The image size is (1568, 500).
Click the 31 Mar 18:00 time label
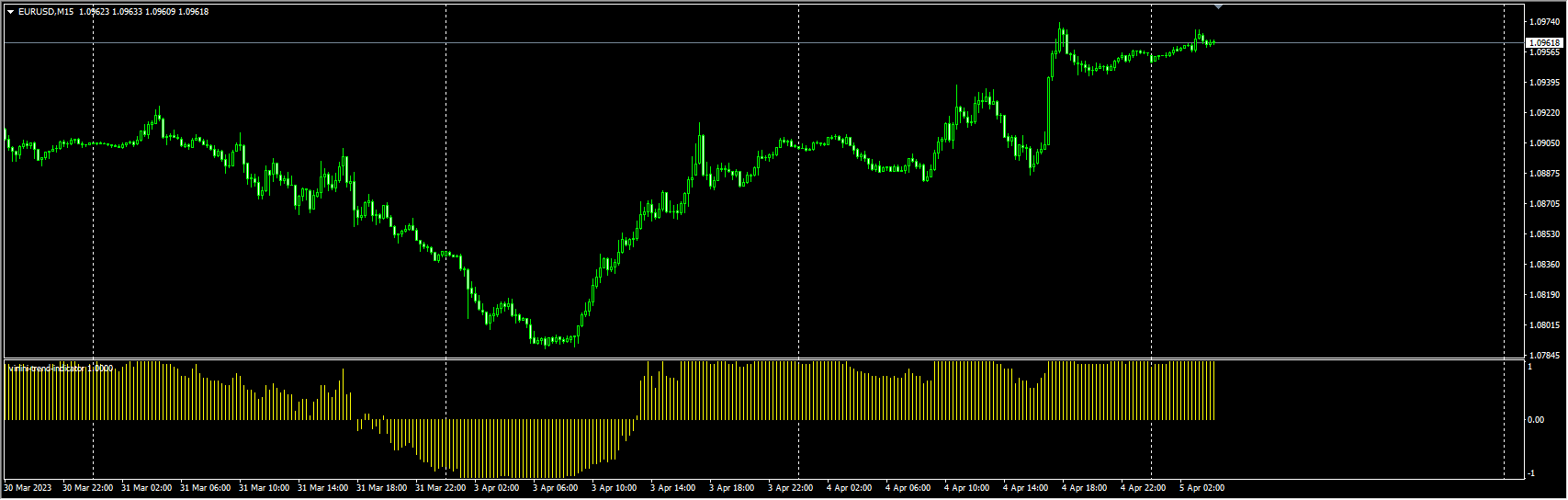[381, 488]
